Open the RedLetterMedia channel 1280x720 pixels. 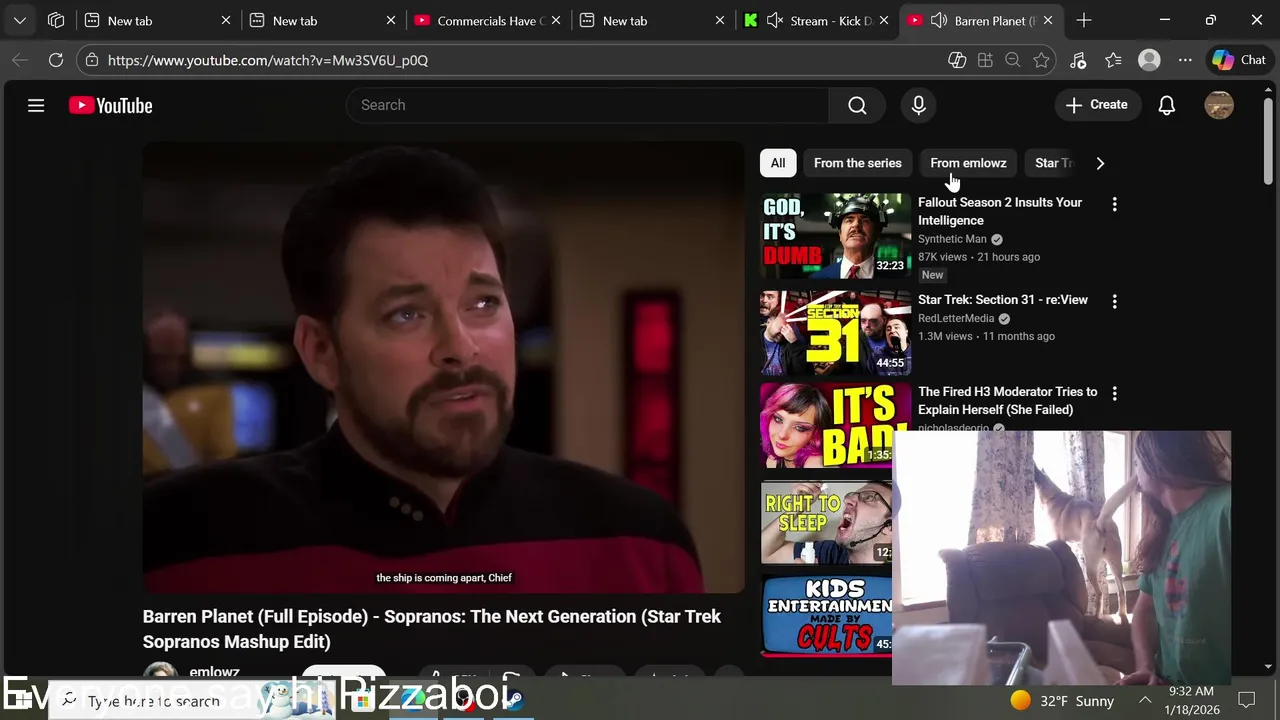(956, 318)
